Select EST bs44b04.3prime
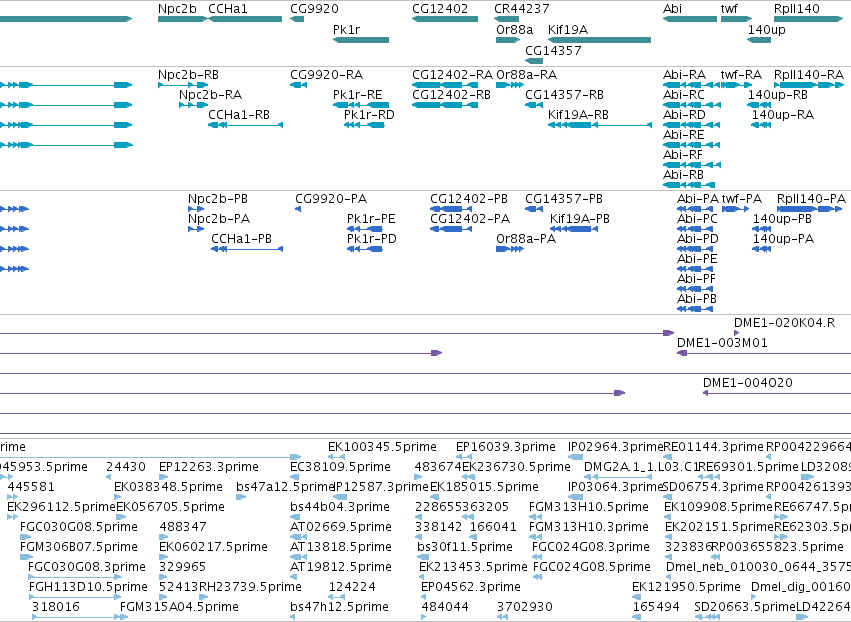The height and width of the screenshot is (622, 851). pos(296,517)
